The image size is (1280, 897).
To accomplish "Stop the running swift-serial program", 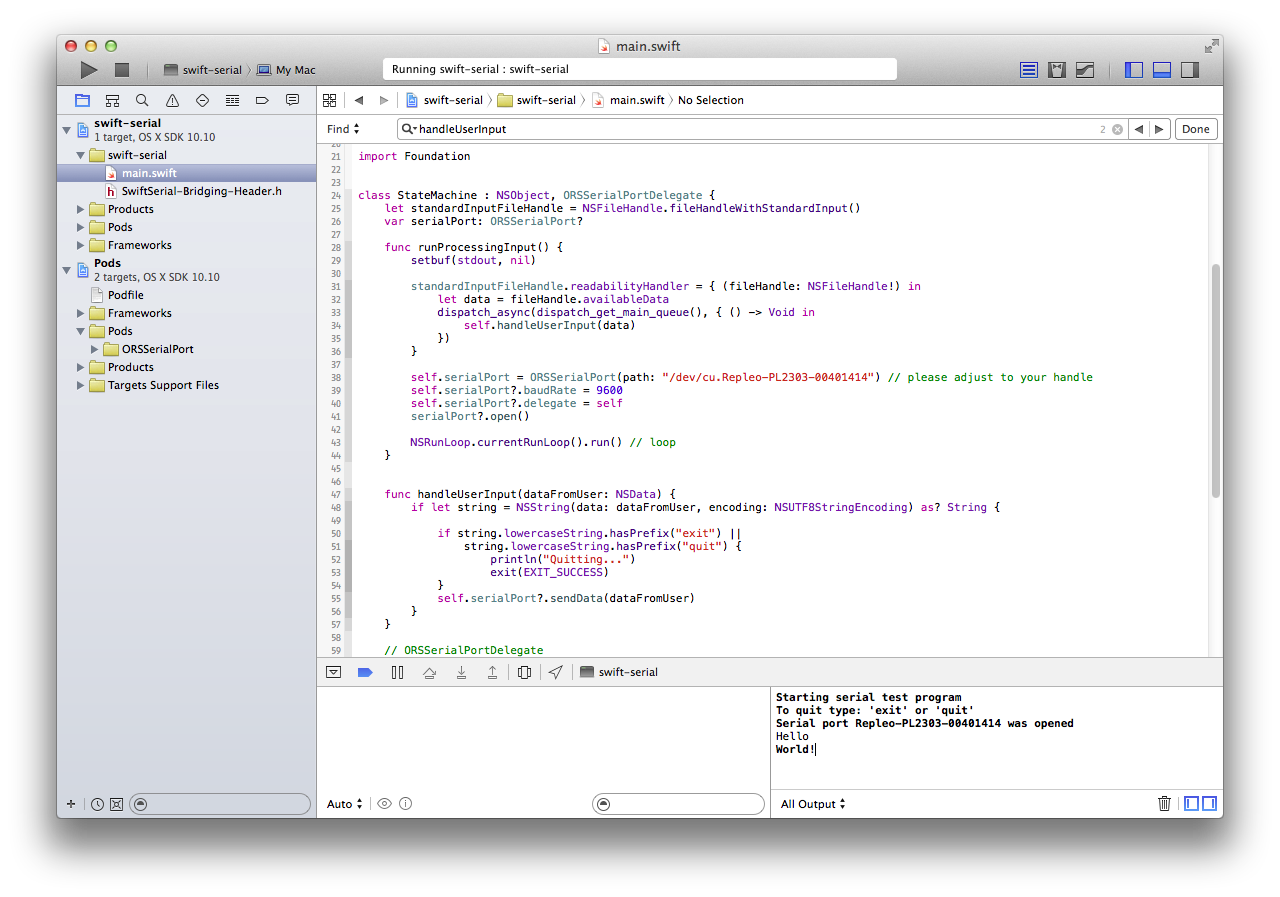I will coord(122,70).
